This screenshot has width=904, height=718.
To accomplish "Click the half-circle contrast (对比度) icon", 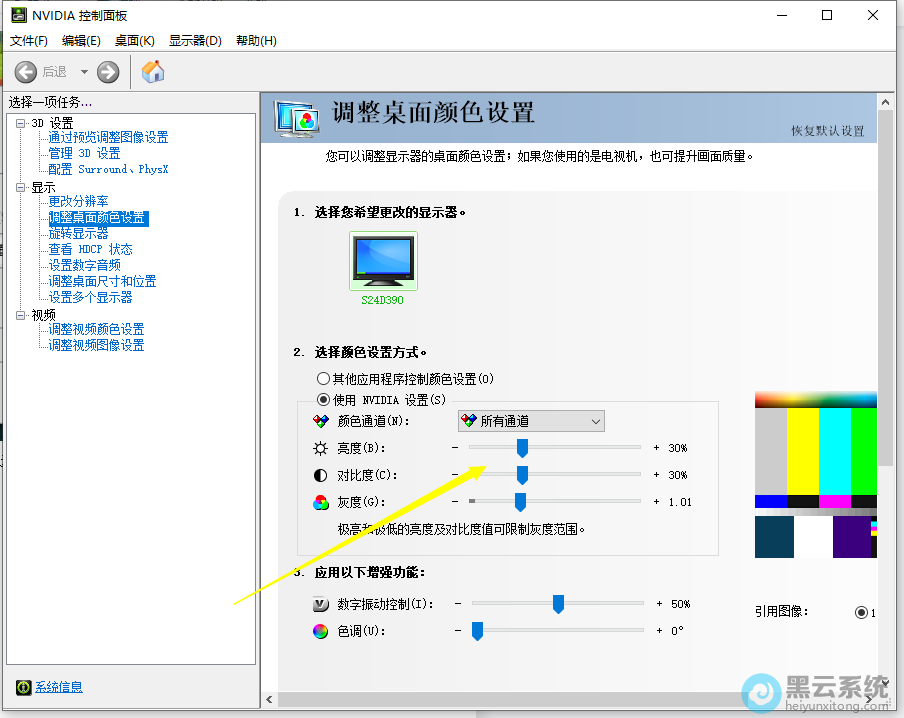I will pos(320,474).
